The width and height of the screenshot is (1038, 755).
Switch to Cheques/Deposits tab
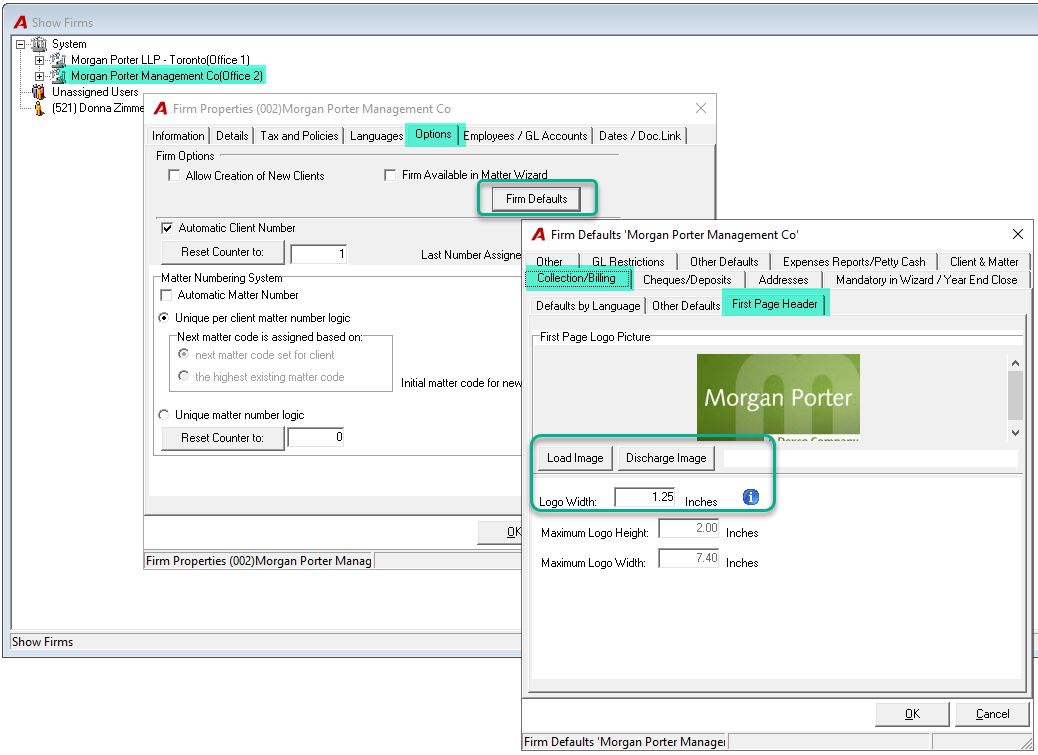[x=687, y=280]
